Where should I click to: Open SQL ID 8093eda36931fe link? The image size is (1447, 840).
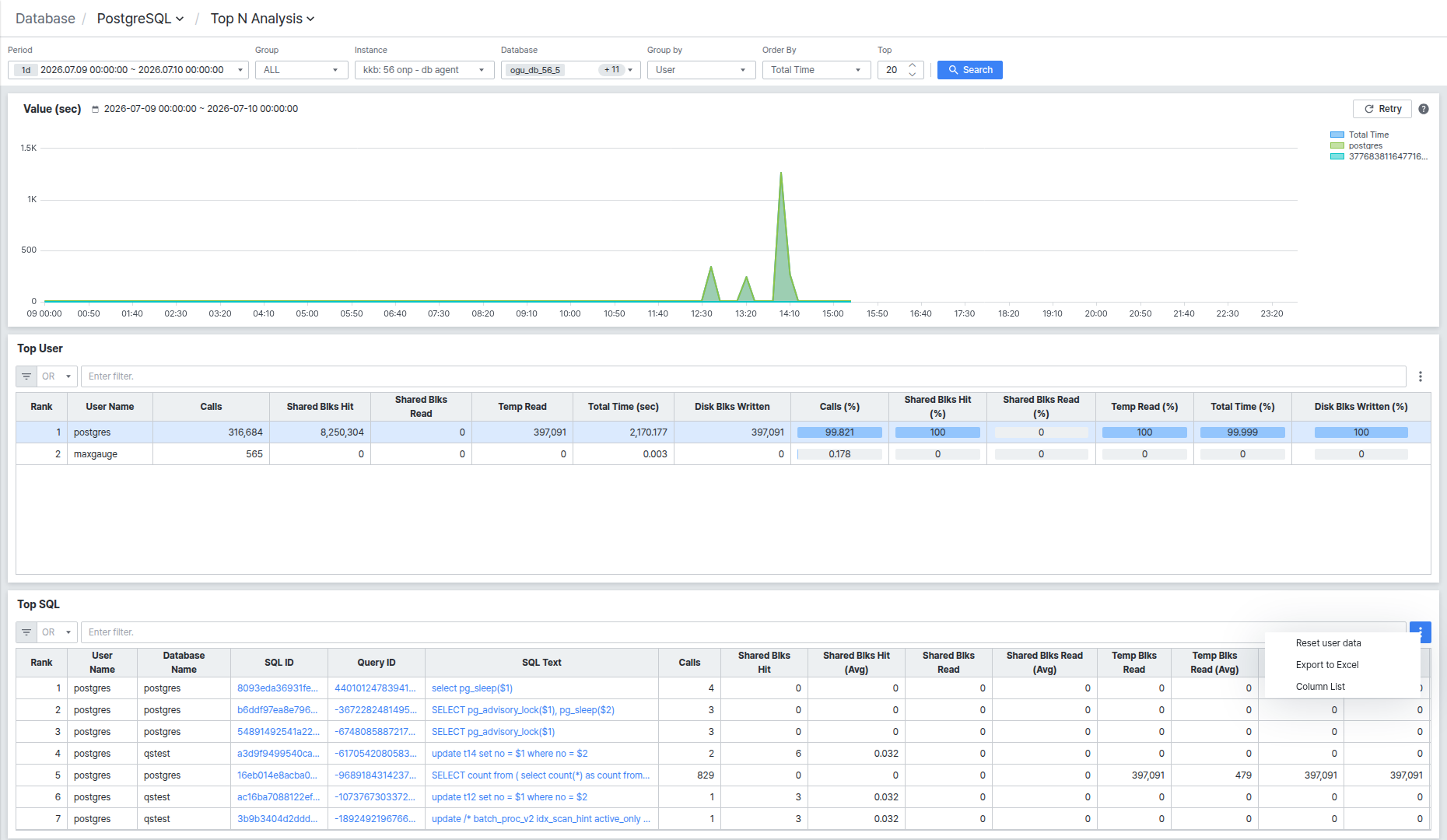tap(278, 688)
